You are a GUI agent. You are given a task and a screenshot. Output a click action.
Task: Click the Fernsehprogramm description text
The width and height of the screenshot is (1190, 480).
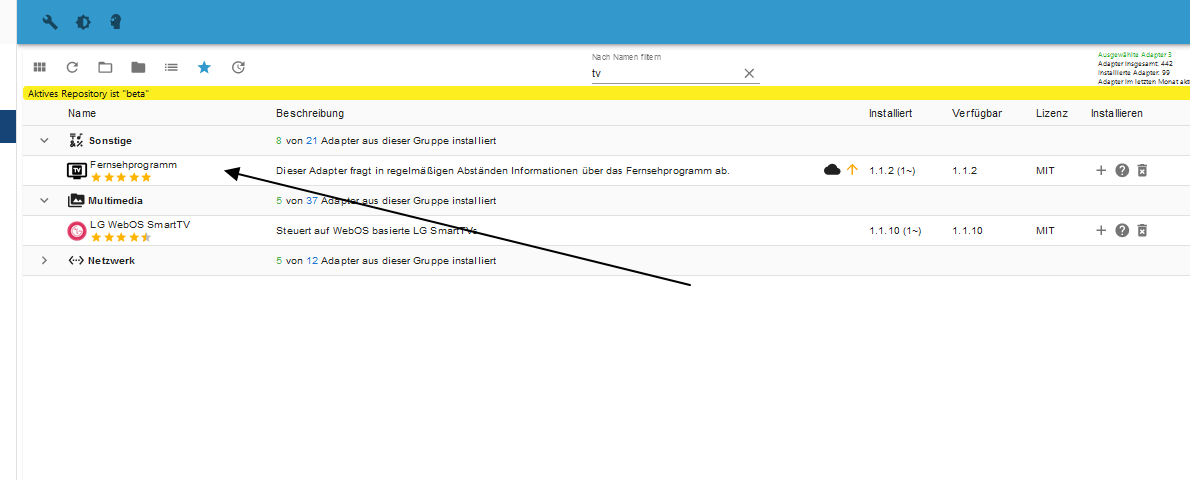click(x=502, y=171)
